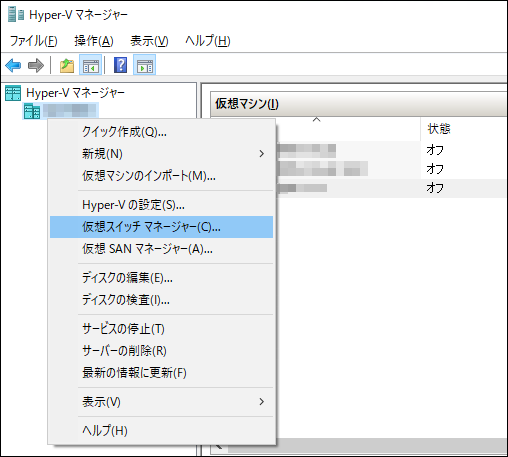Select Hyper-V マネージャー tree root label
Viewport: 508px width, 457px height.
pyautogui.click(x=75, y=93)
